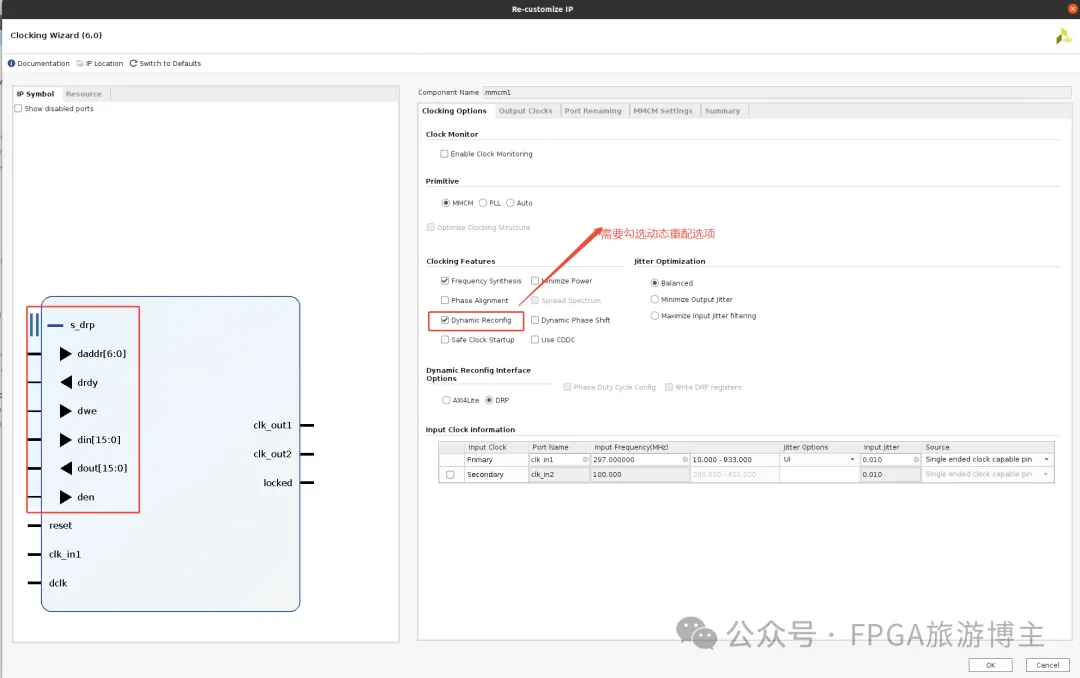Image resolution: width=1080 pixels, height=678 pixels.
Task: Click the den input port arrow
Action: pos(65,497)
